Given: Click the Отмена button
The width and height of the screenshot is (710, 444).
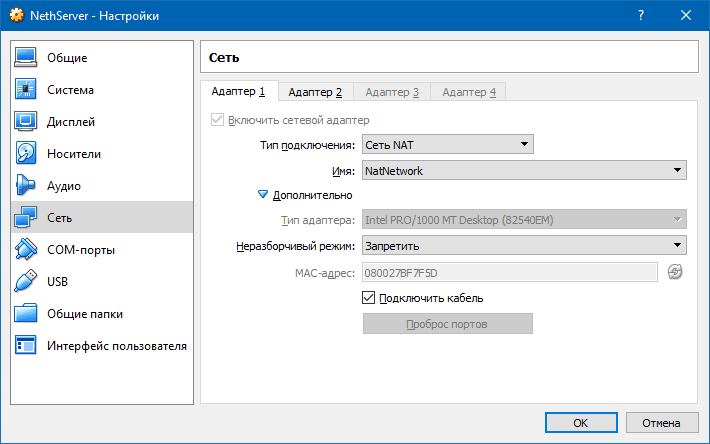Looking at the screenshot, I should [x=661, y=422].
